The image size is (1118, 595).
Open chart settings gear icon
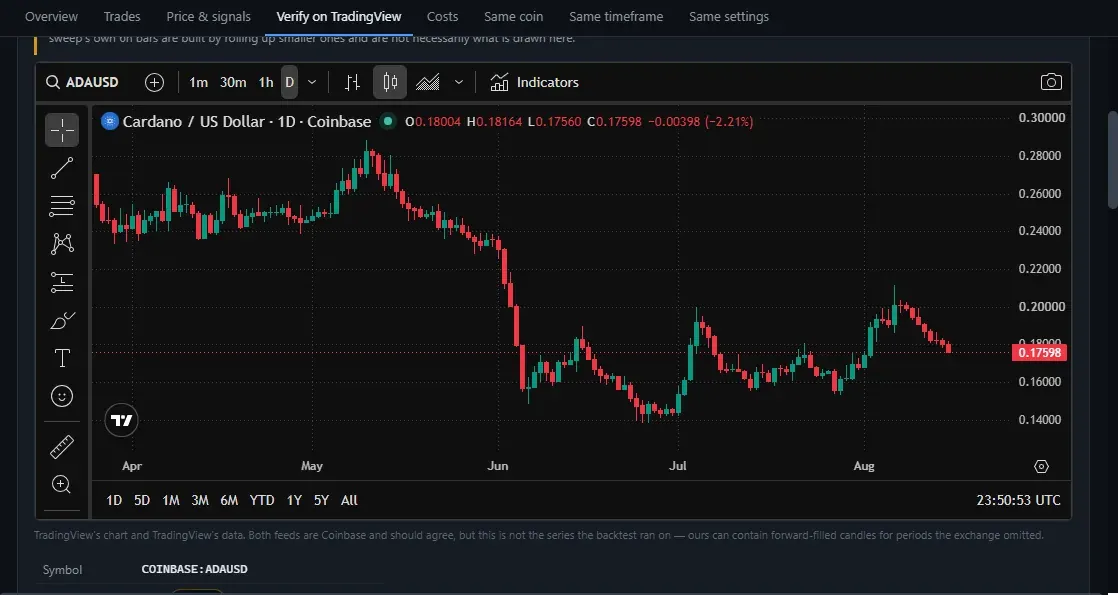(x=1041, y=467)
